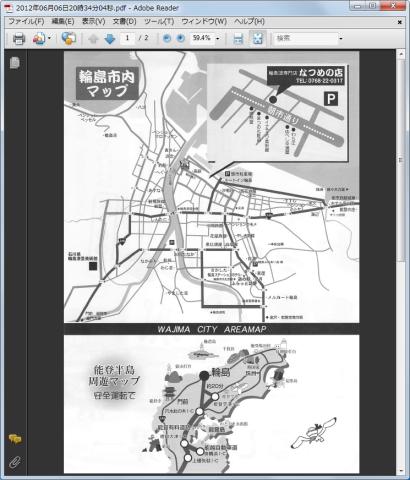Click the Collaborate share icon
Screen dimensions: 410x480
tap(69, 39)
